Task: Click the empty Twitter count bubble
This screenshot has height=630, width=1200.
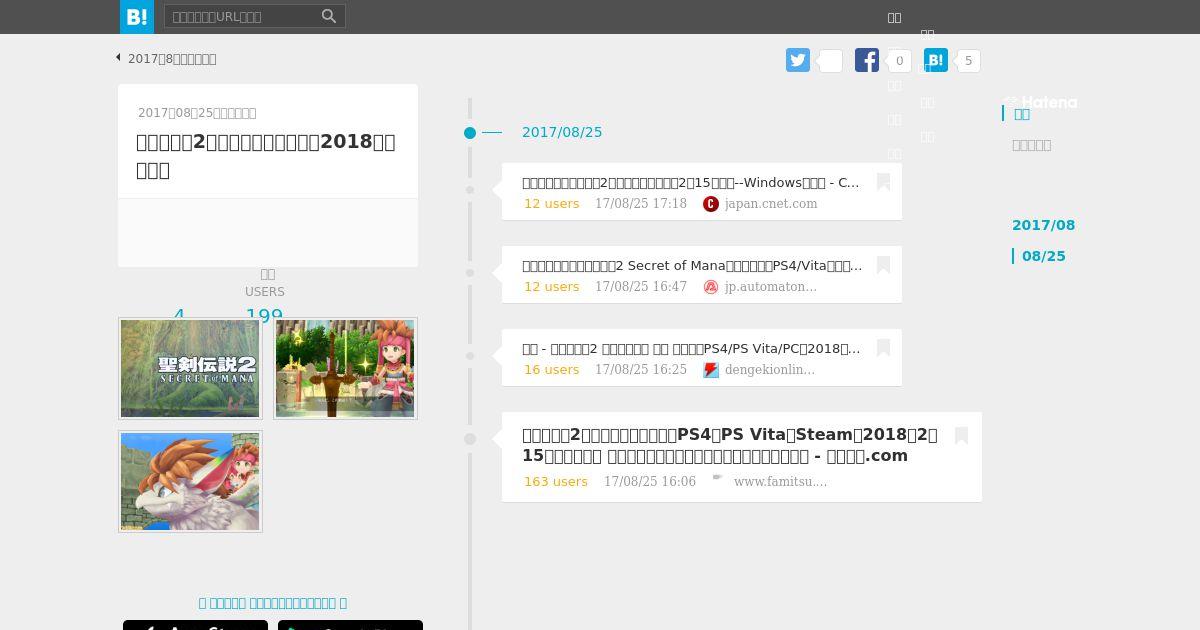Action: coord(830,61)
